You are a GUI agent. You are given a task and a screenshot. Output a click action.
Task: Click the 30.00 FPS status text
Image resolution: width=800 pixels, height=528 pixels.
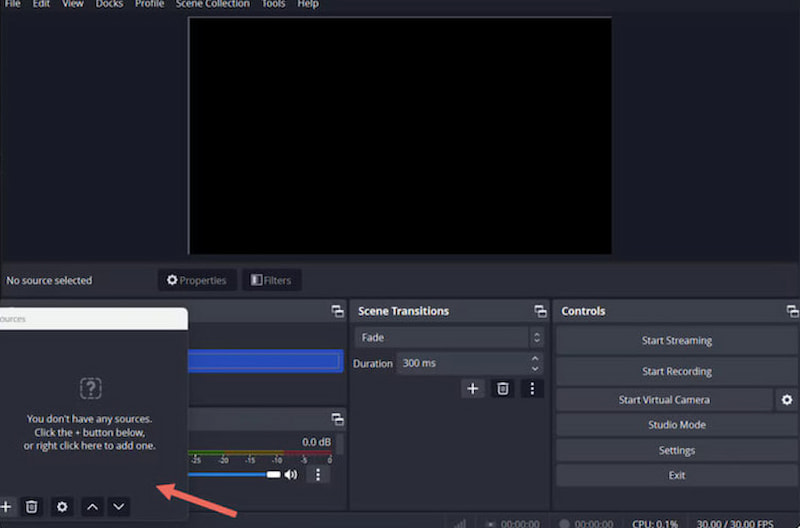coord(735,523)
